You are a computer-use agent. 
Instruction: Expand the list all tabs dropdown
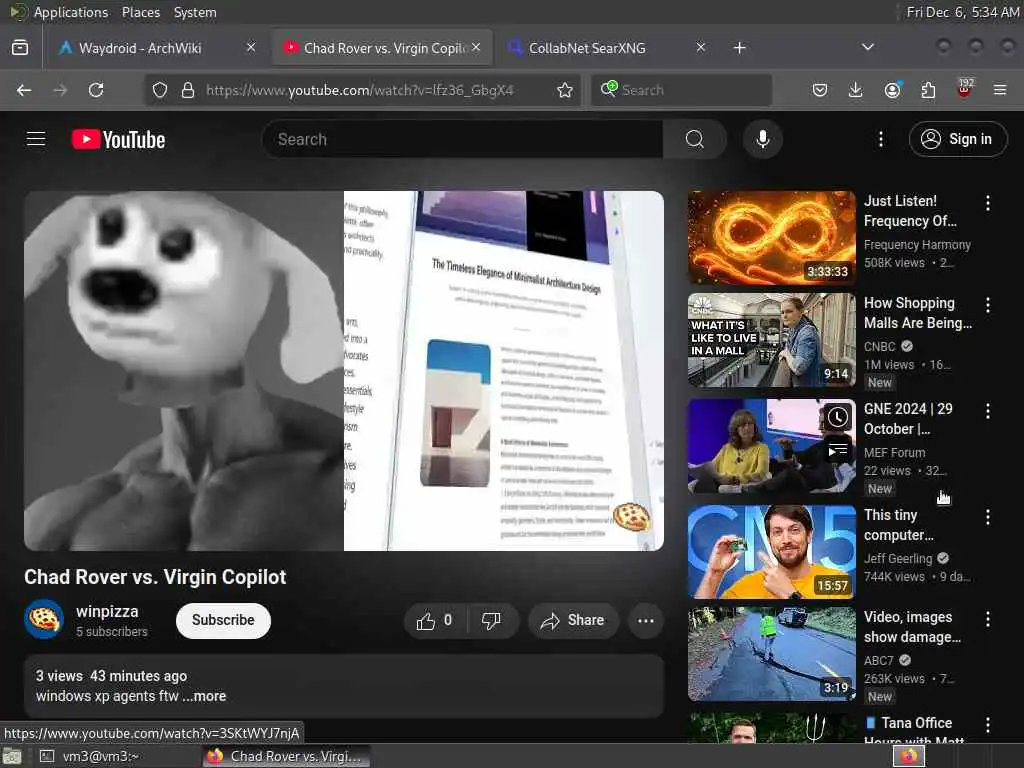(x=867, y=47)
